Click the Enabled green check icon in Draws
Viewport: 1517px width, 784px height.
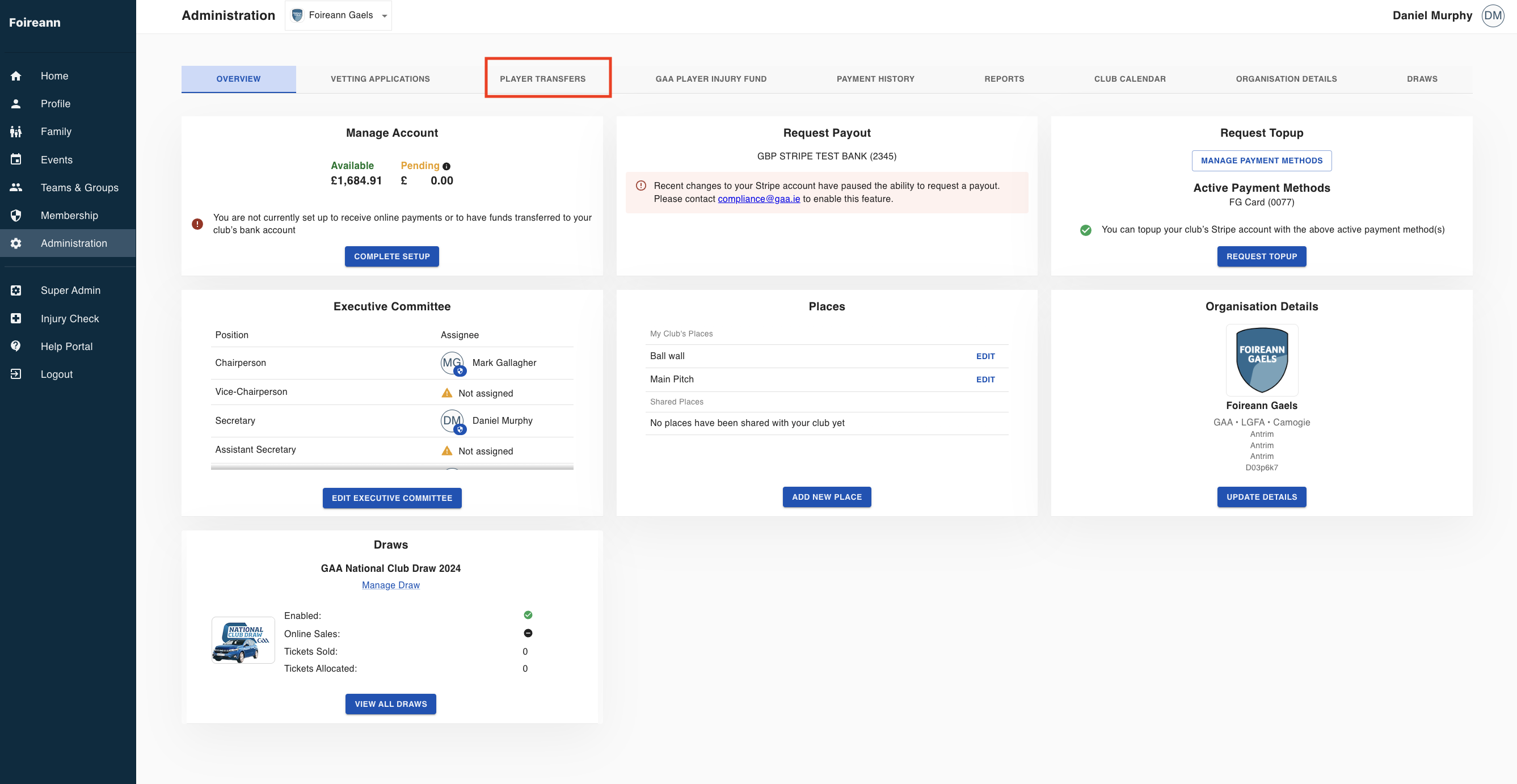pyautogui.click(x=528, y=615)
